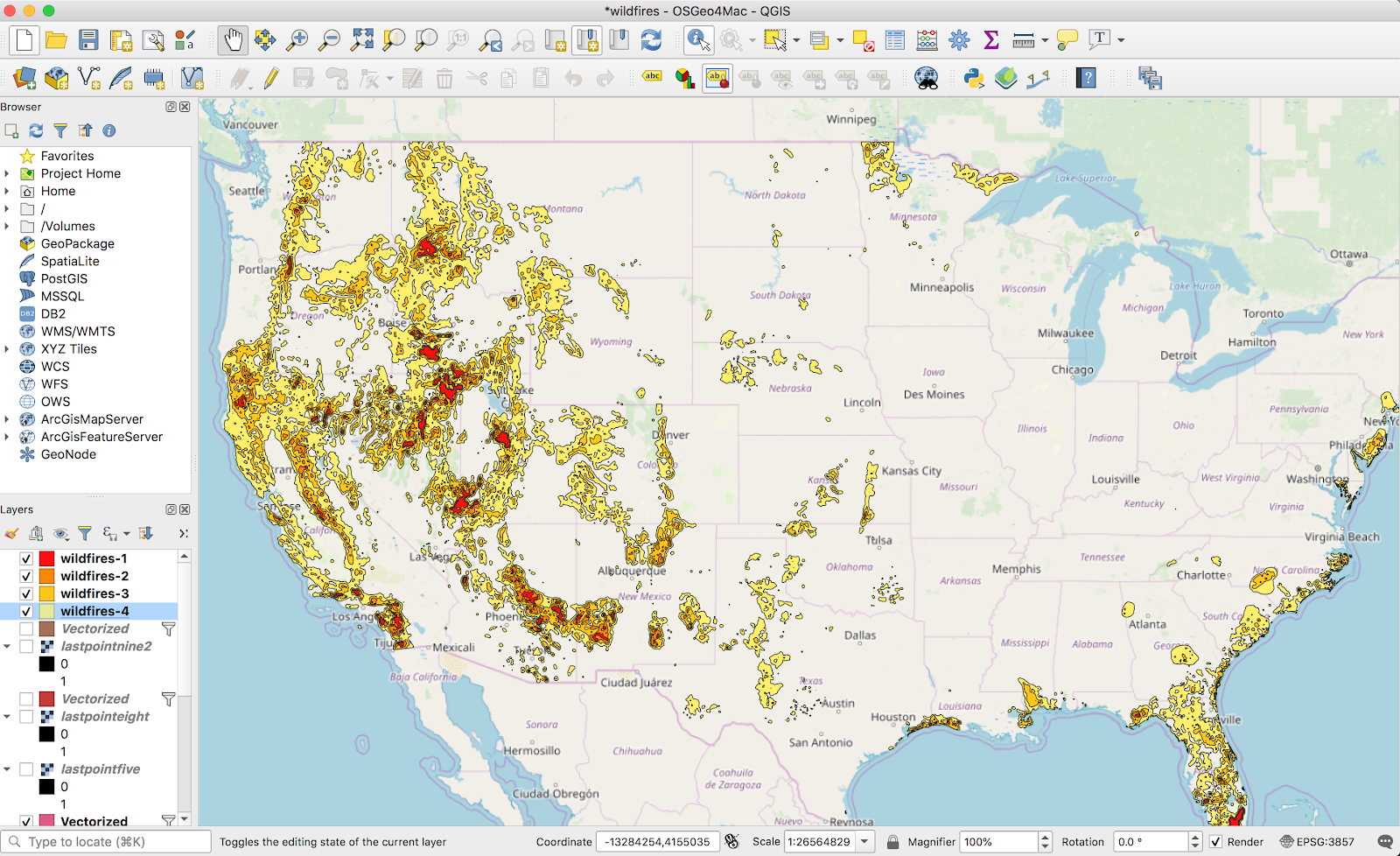Zoom to full extent of all layers
The height and width of the screenshot is (856, 1400).
point(362,40)
